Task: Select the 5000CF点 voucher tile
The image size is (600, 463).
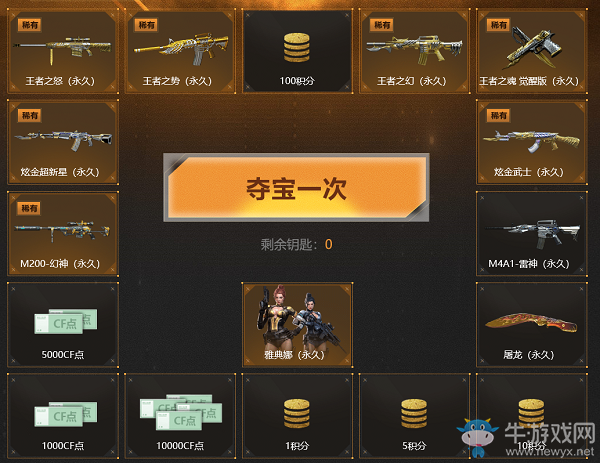Action: (x=63, y=325)
